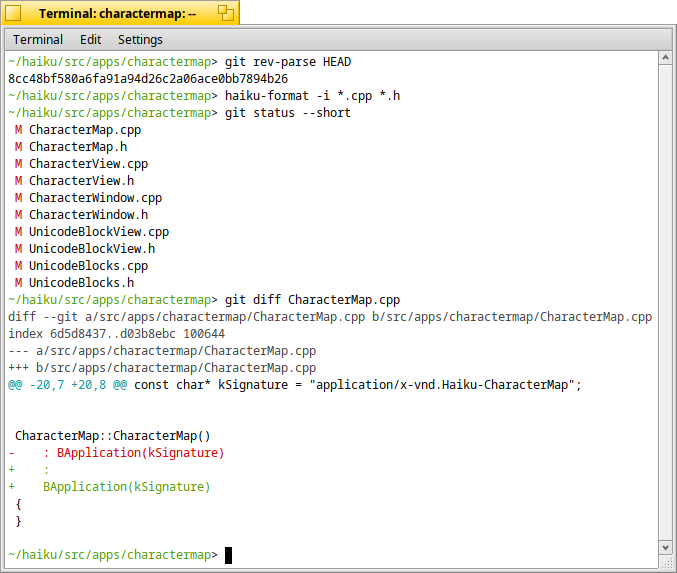Click the scrollbar down arrow

tap(666, 549)
